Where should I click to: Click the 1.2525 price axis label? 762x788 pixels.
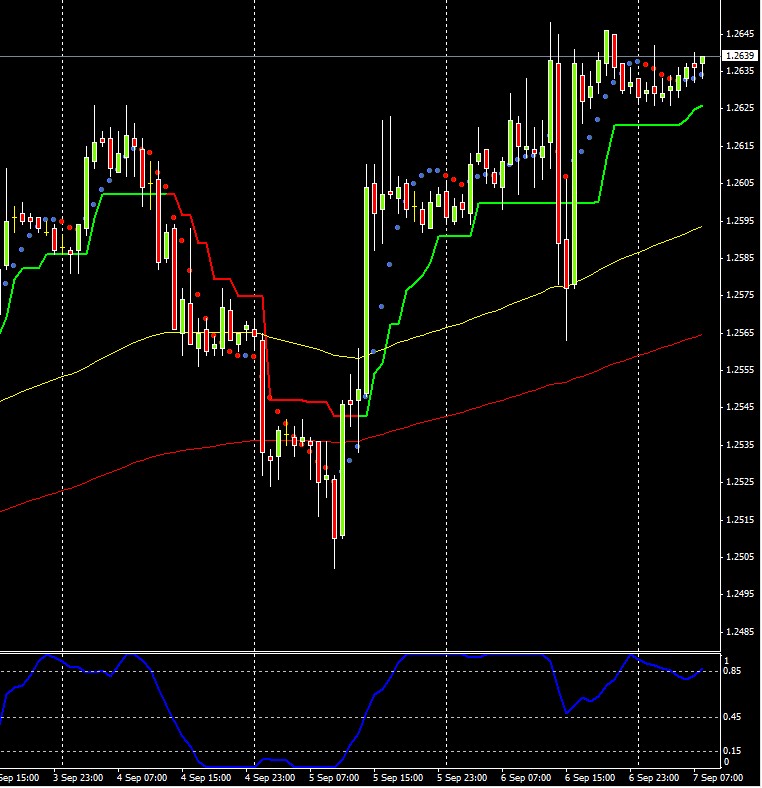click(740, 482)
